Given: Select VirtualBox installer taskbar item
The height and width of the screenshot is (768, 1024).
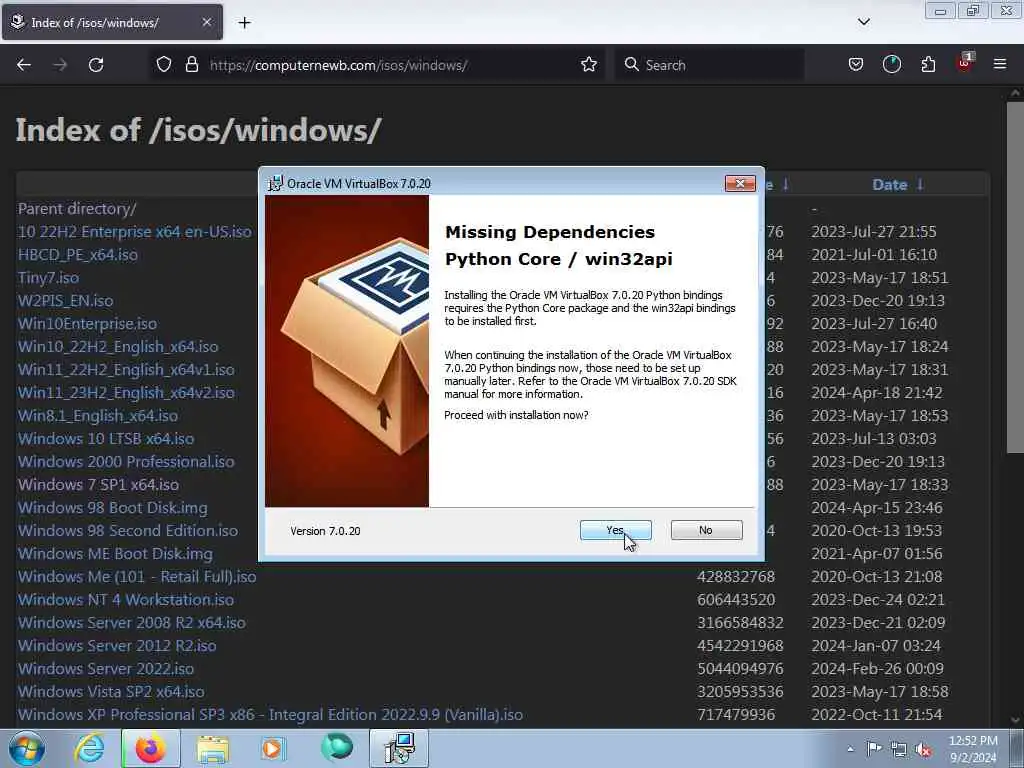Looking at the screenshot, I should pos(399,749).
